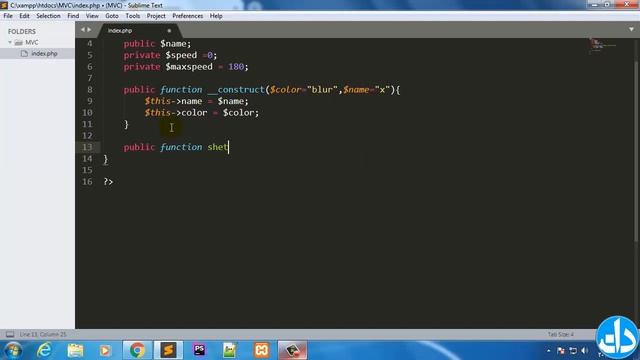Launch Internet Explorer from taskbar

click(x=44, y=350)
